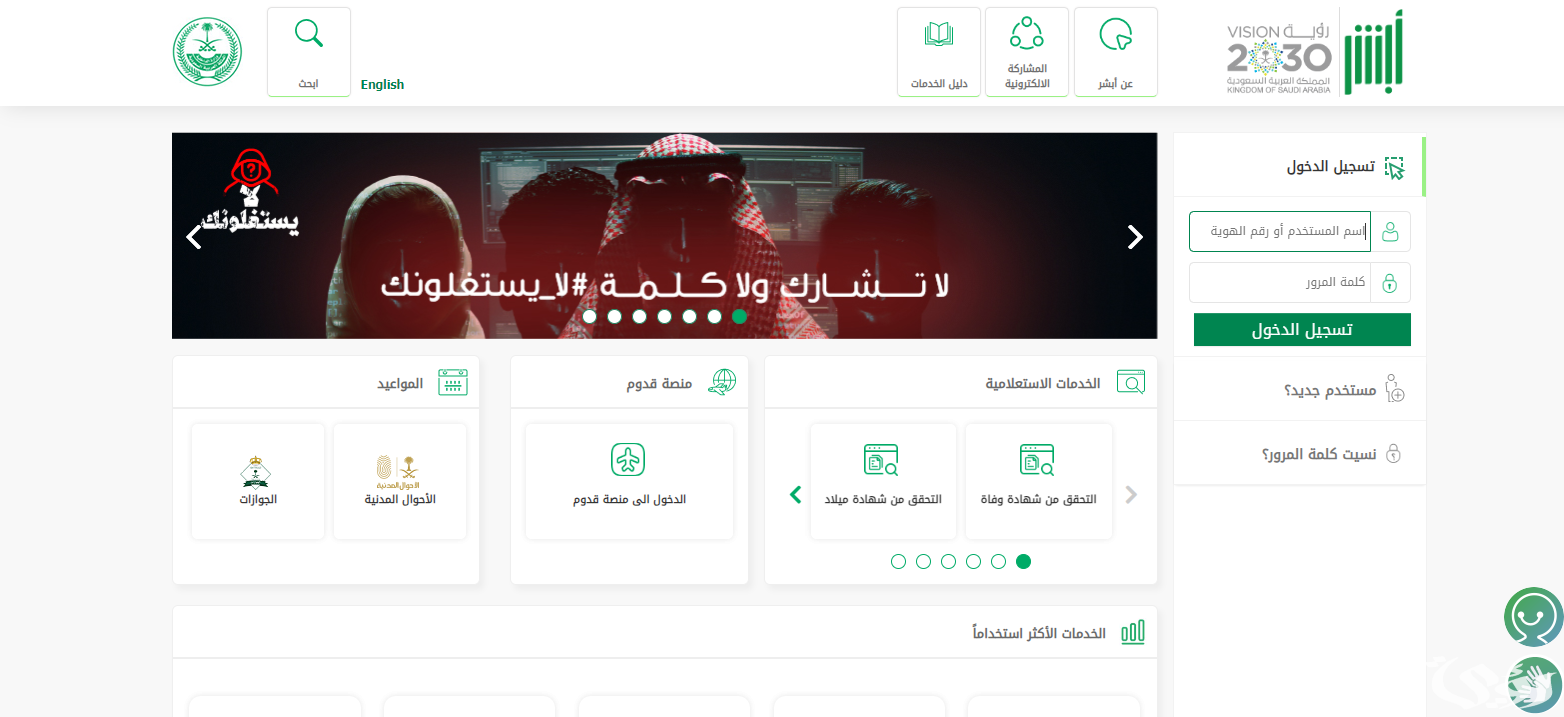Open the search (ابحث) icon button

(x=309, y=52)
